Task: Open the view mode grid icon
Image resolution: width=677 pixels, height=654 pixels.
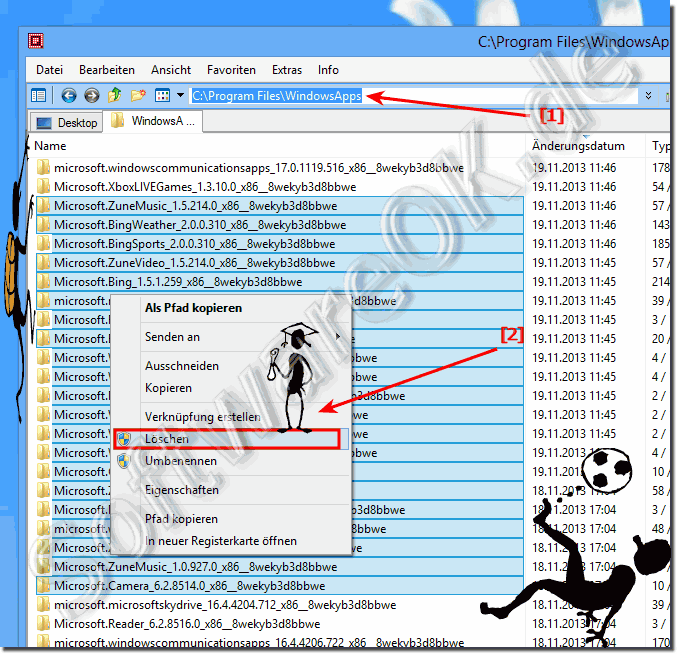Action: click(162, 95)
